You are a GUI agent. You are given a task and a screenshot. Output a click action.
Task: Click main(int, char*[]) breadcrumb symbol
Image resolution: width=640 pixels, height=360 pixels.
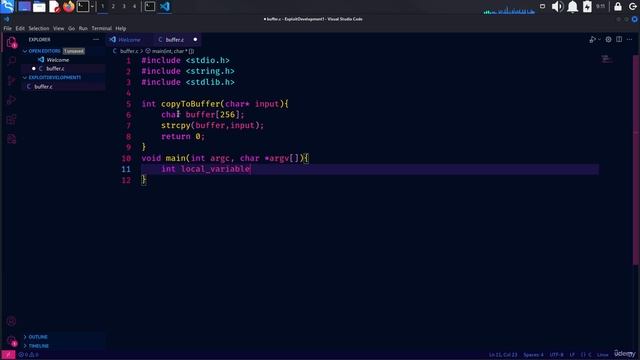pos(170,51)
